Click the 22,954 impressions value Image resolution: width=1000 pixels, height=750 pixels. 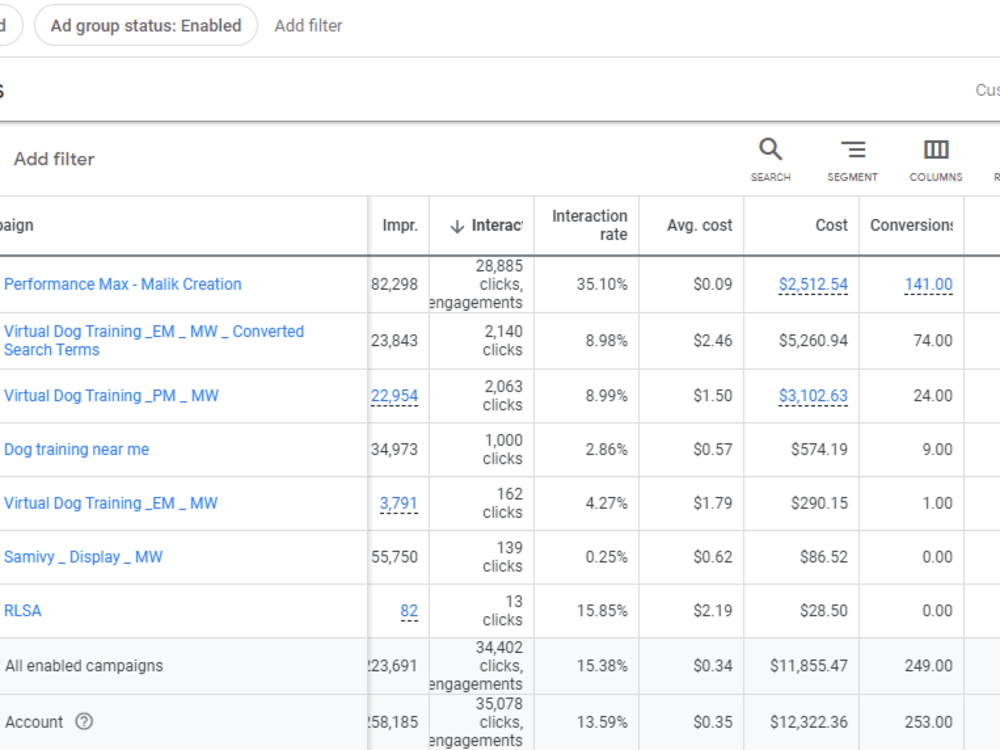tap(394, 396)
